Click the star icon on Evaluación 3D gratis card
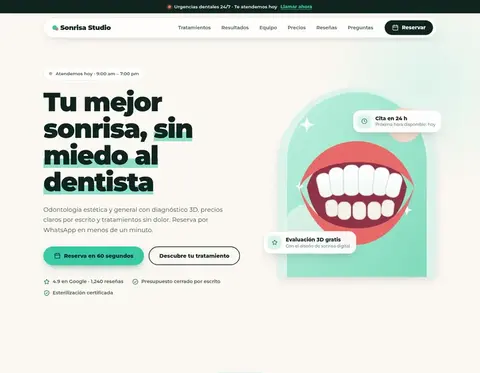The width and height of the screenshot is (480, 373). click(275, 242)
